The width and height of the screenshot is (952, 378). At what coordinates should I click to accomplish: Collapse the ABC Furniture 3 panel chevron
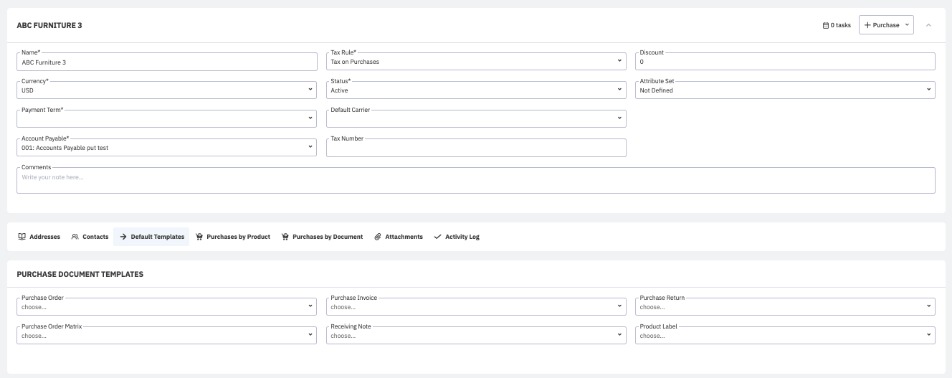[x=928, y=25]
